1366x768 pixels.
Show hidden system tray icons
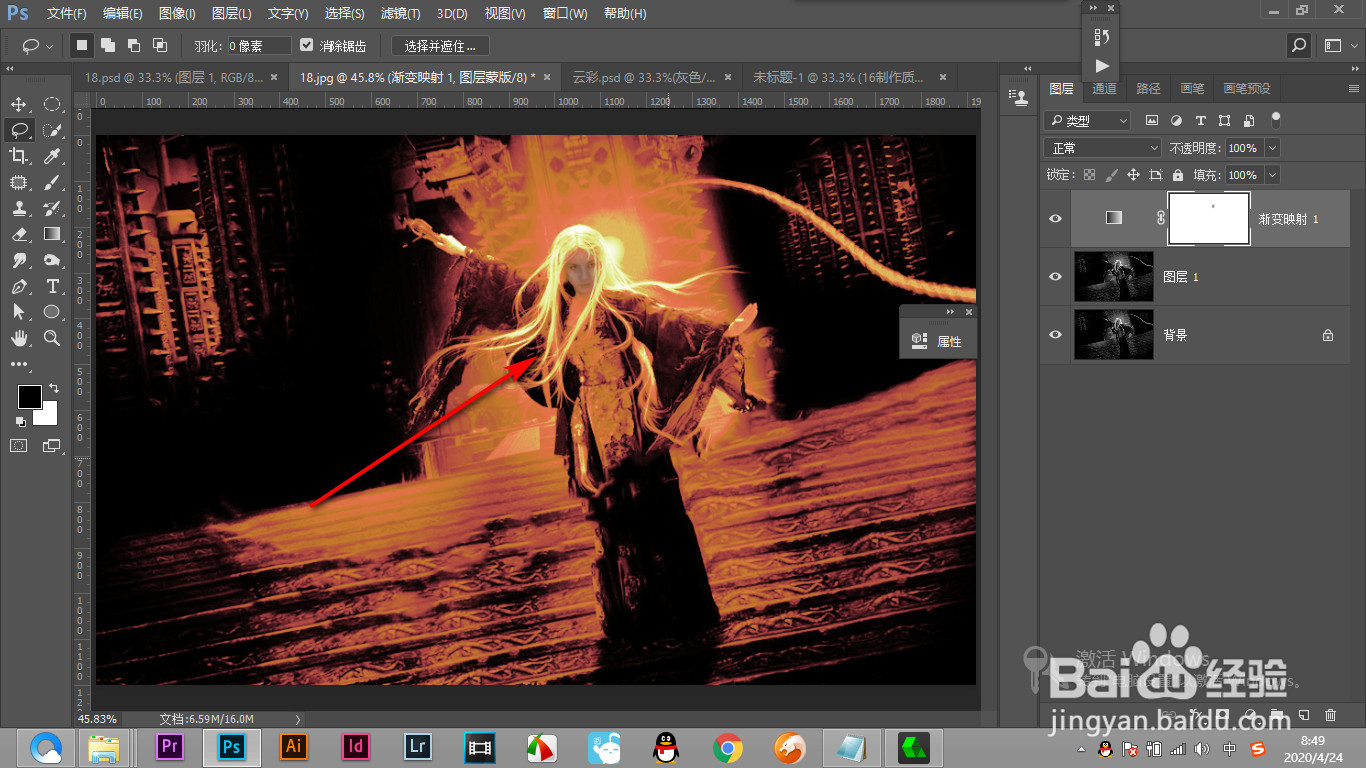pos(1080,749)
